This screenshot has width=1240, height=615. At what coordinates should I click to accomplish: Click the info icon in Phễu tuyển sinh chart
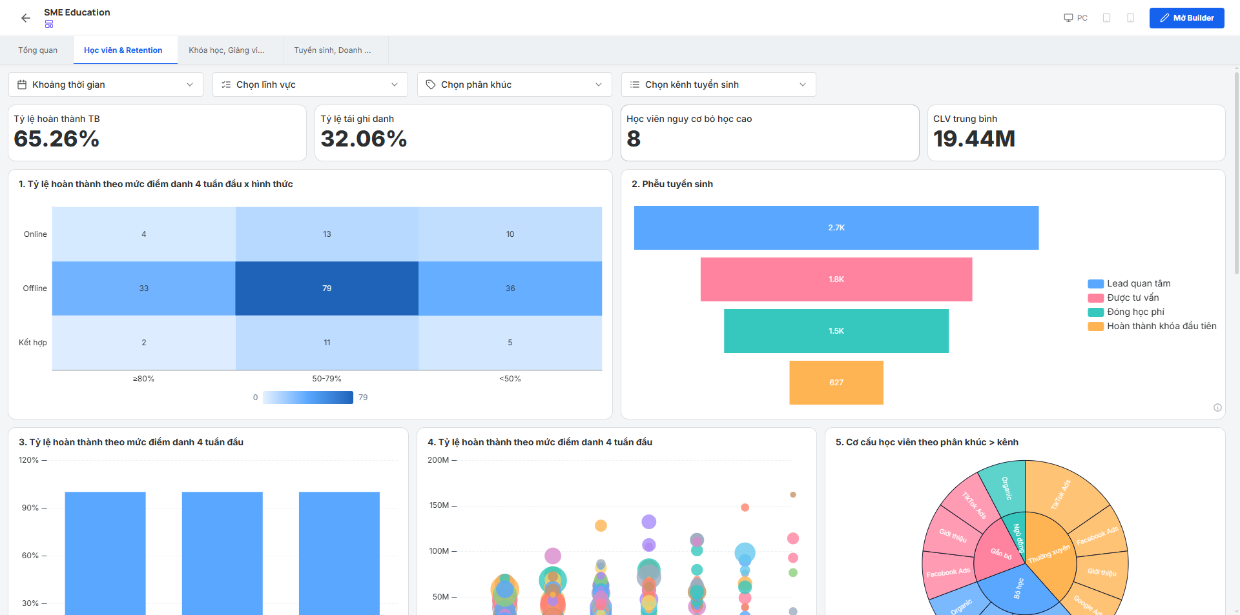1217,407
